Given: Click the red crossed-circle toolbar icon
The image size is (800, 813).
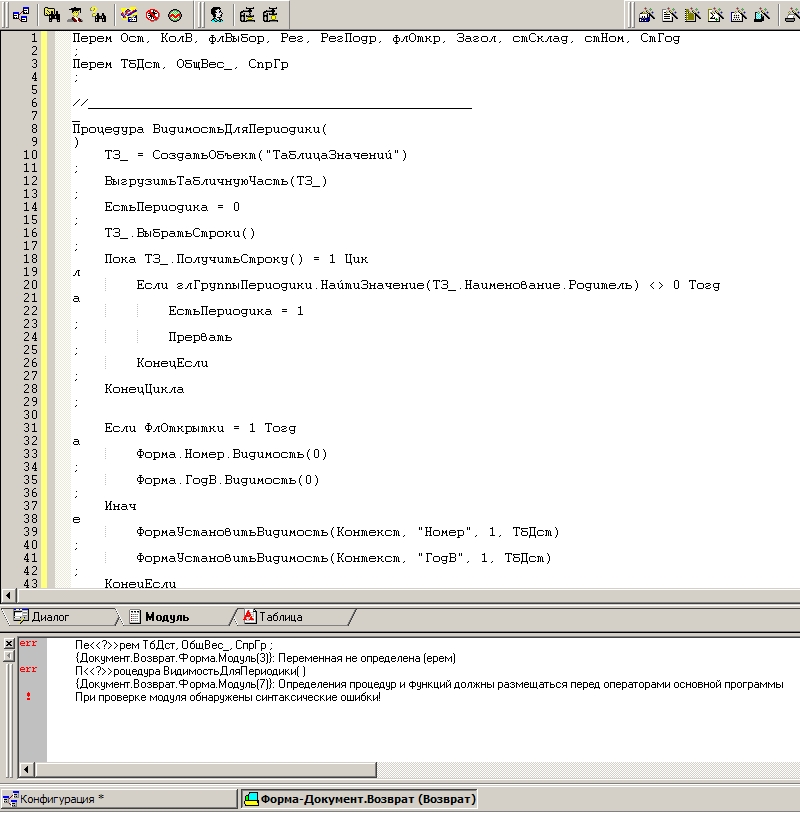Looking at the screenshot, I should pyautogui.click(x=152, y=15).
